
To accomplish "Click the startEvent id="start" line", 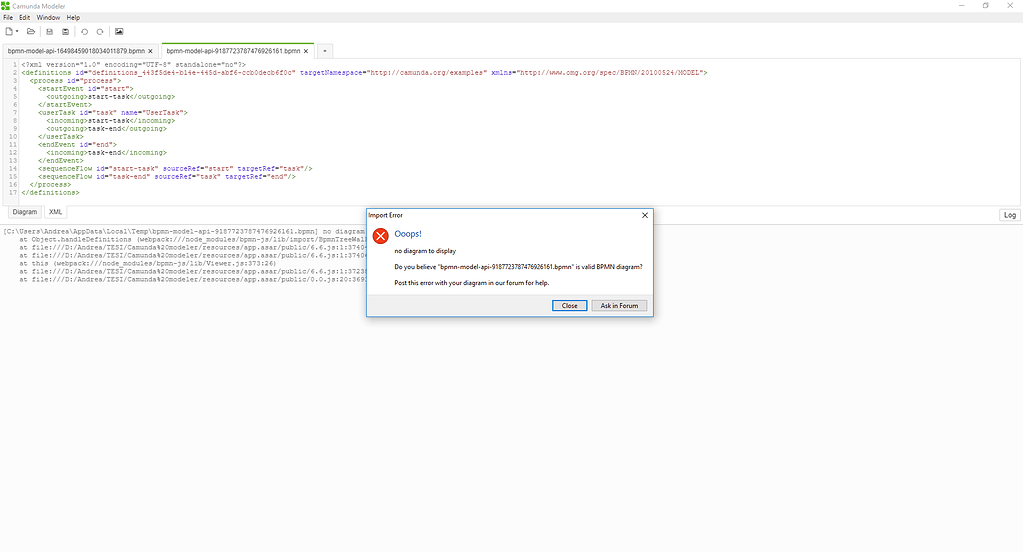I will [x=85, y=89].
